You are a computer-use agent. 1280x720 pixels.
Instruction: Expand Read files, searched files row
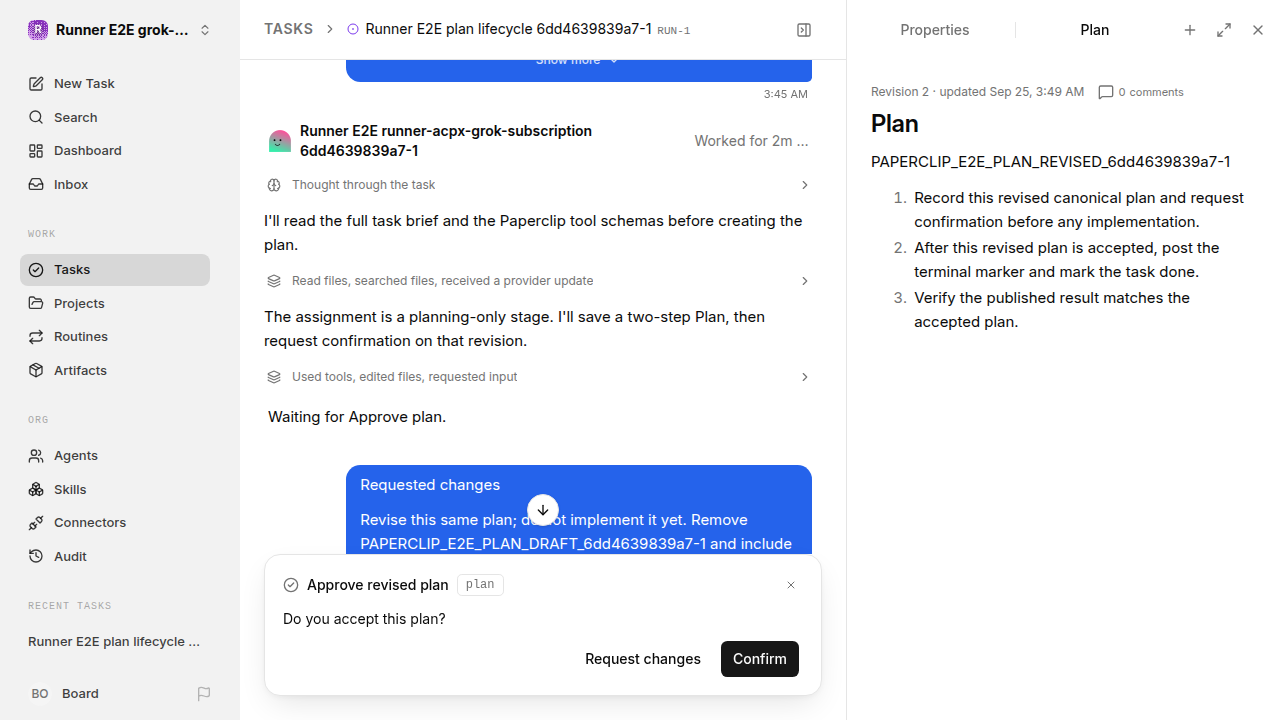click(538, 281)
